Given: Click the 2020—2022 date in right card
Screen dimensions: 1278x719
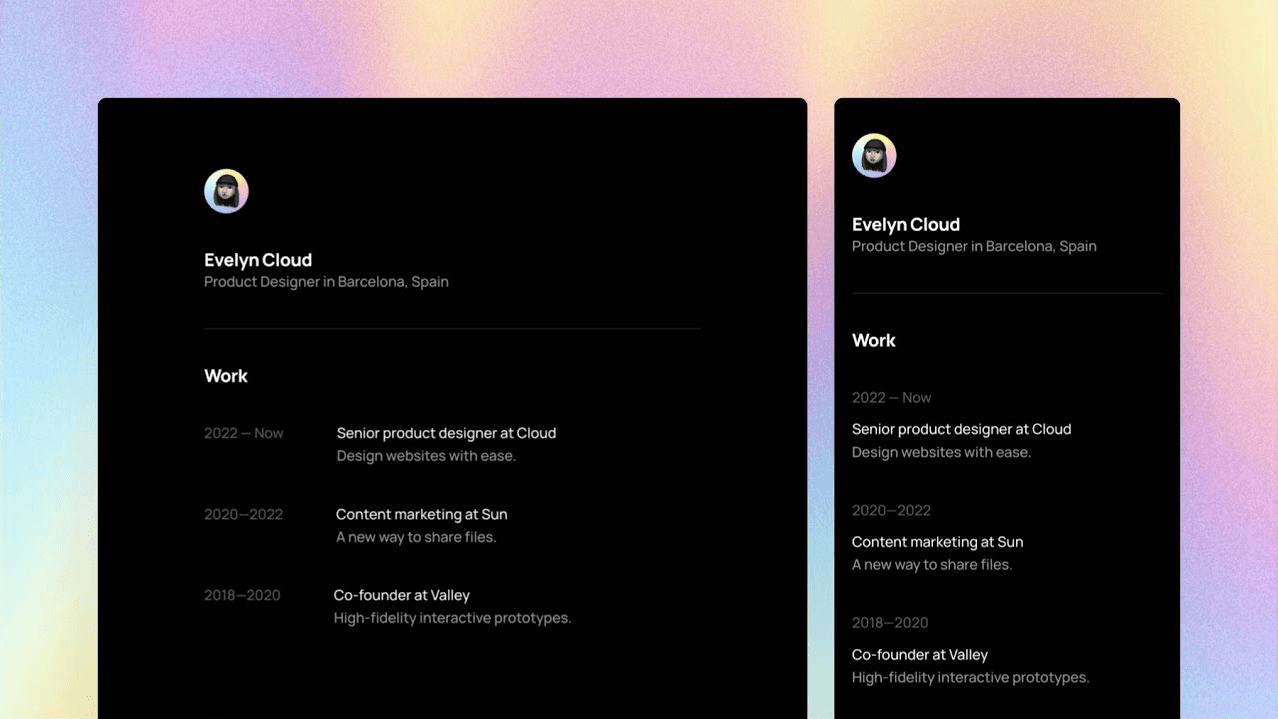Looking at the screenshot, I should click(891, 510).
